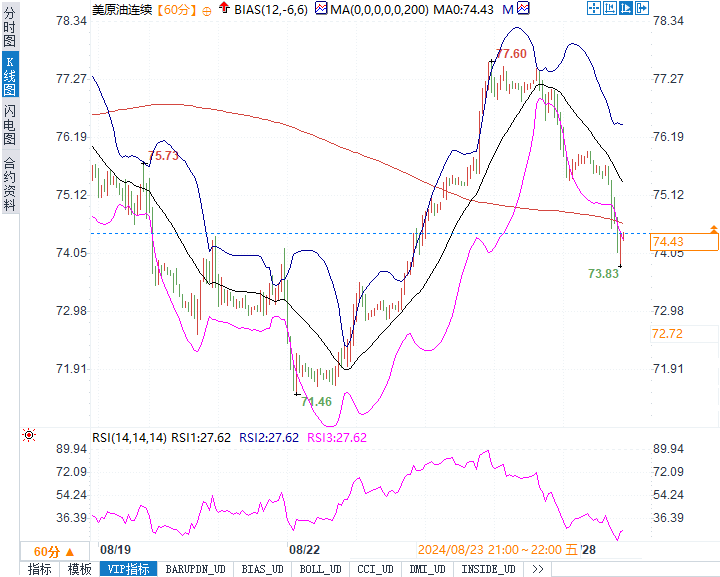Open the MA indicator chart icon
Screen dimensions: 720x577
pos(321,8)
